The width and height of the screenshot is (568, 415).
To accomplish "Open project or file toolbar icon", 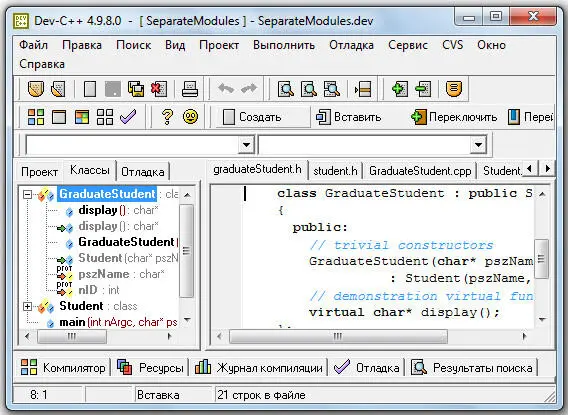I will (36, 89).
